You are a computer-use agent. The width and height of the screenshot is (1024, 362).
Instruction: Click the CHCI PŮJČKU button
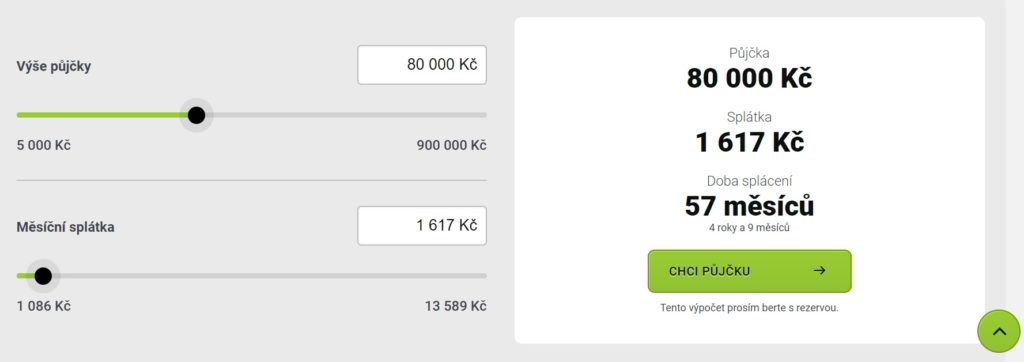pos(749,271)
